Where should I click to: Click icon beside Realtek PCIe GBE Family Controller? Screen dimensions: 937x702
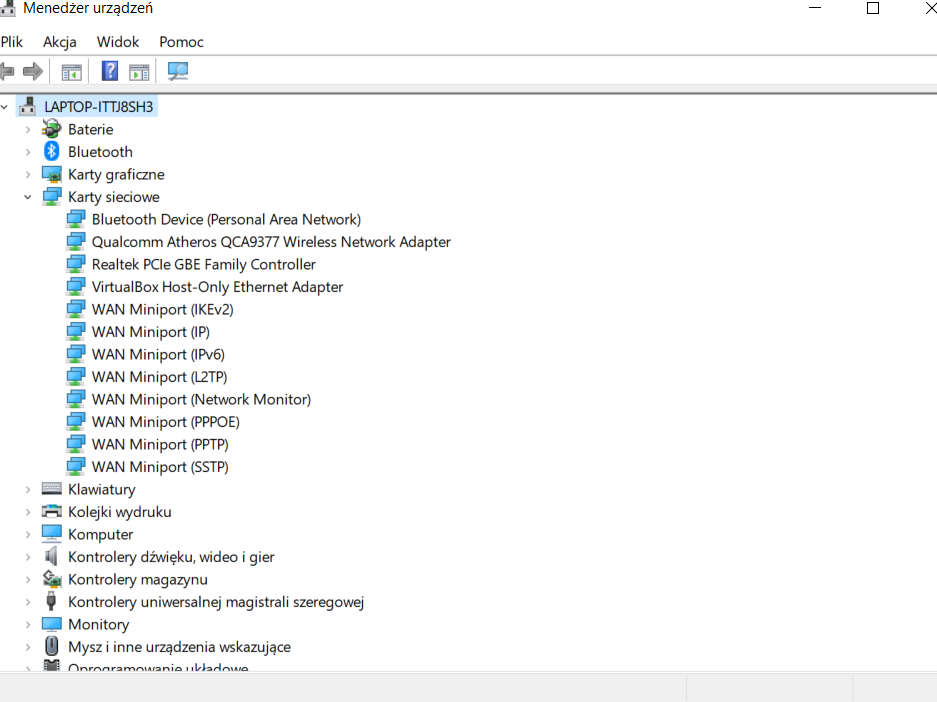75,264
